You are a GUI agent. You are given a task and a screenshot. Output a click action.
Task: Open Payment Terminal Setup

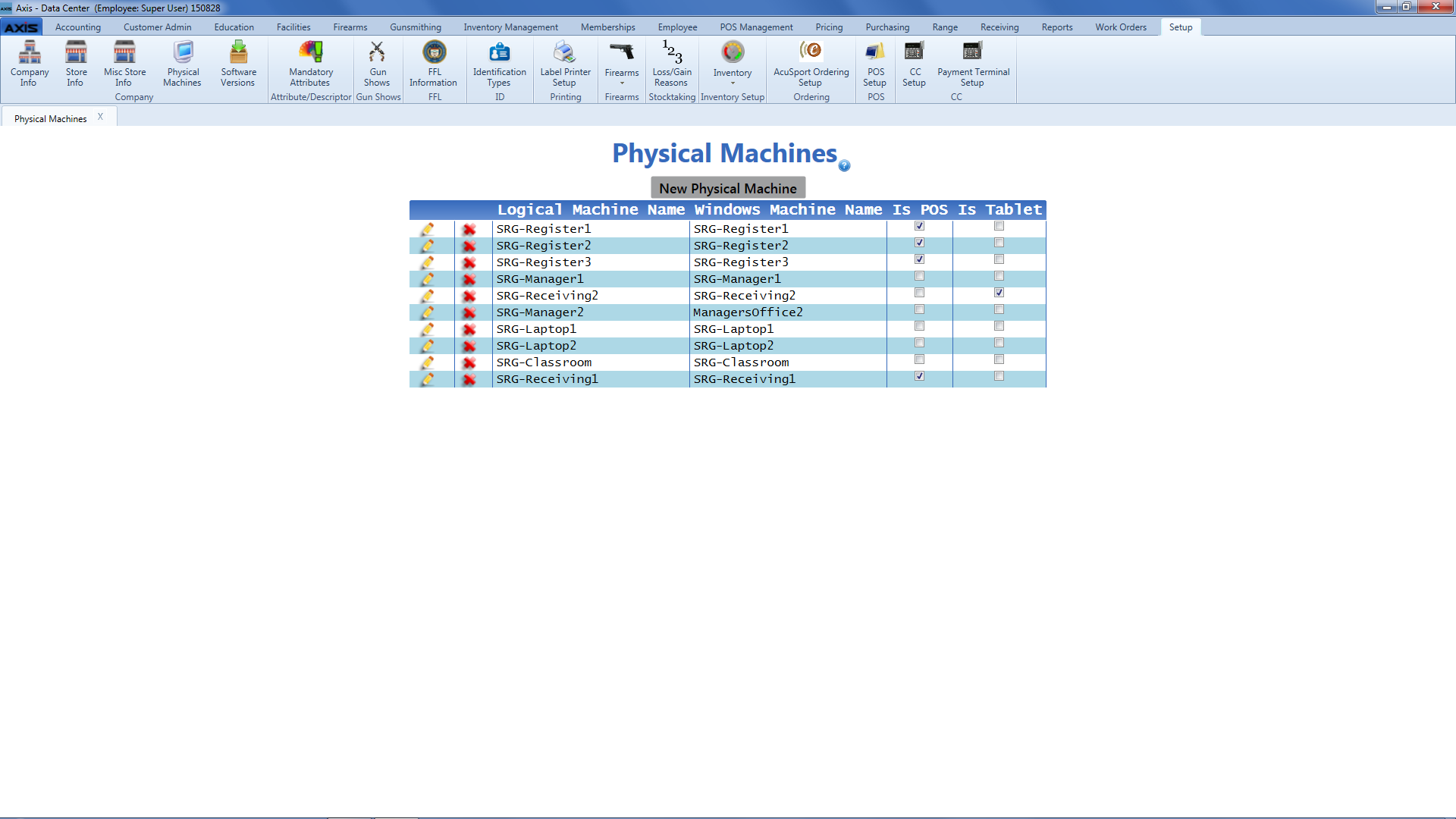pyautogui.click(x=973, y=64)
